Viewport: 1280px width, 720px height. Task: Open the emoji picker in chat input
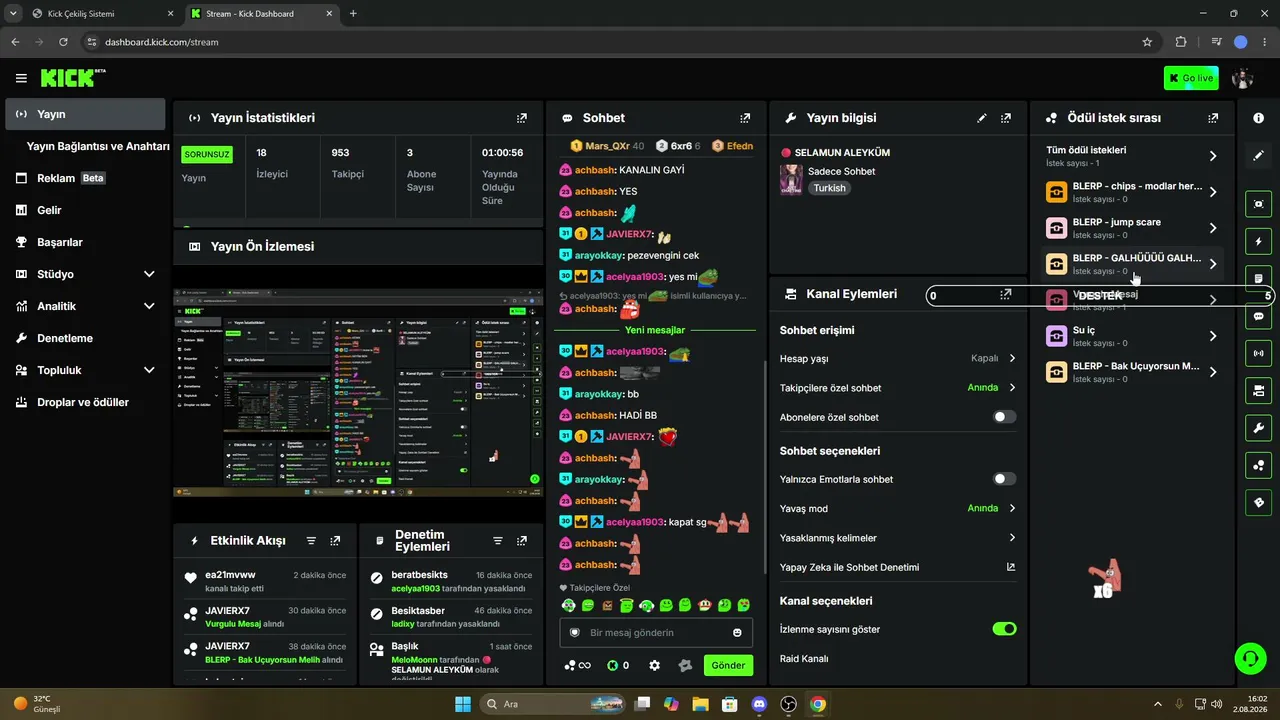tap(737, 633)
